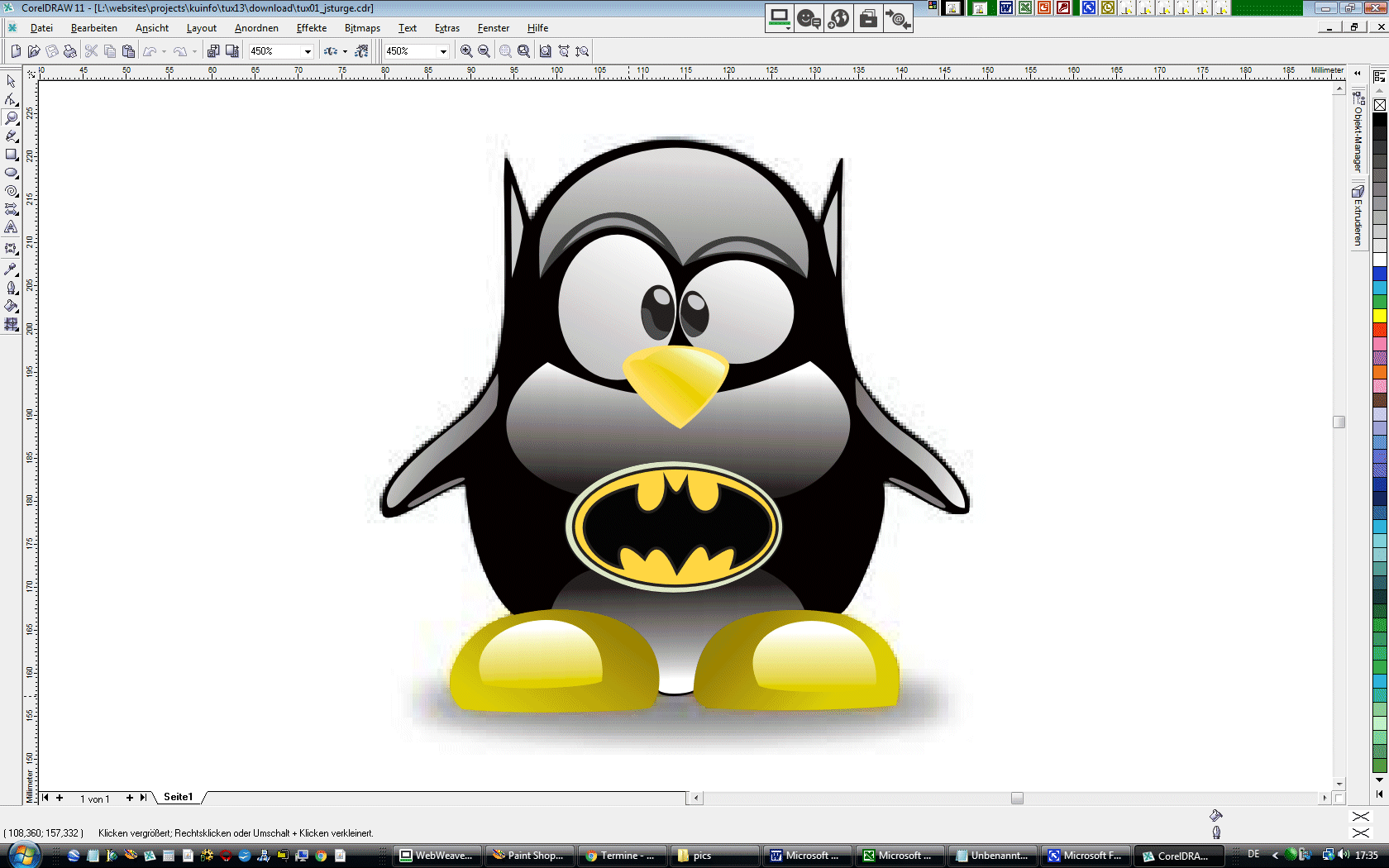The width and height of the screenshot is (1389, 868).
Task: Select the Outline pen tool
Action: click(11, 288)
